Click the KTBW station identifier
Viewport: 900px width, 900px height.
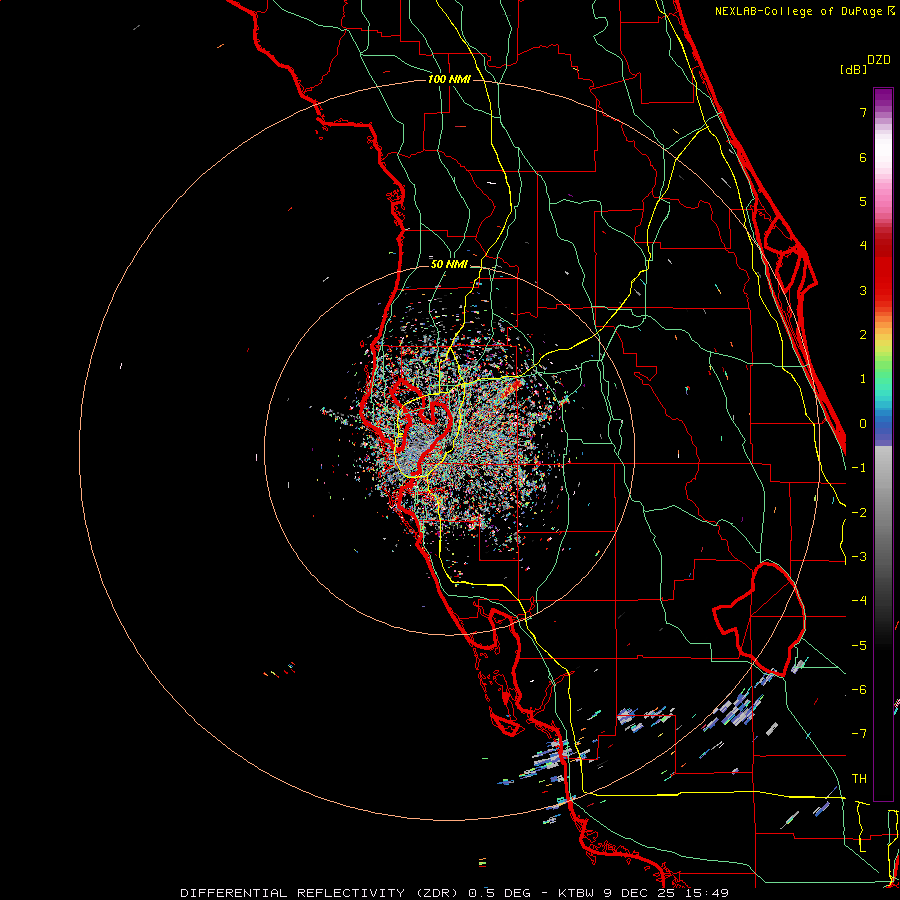pyautogui.click(x=576, y=893)
